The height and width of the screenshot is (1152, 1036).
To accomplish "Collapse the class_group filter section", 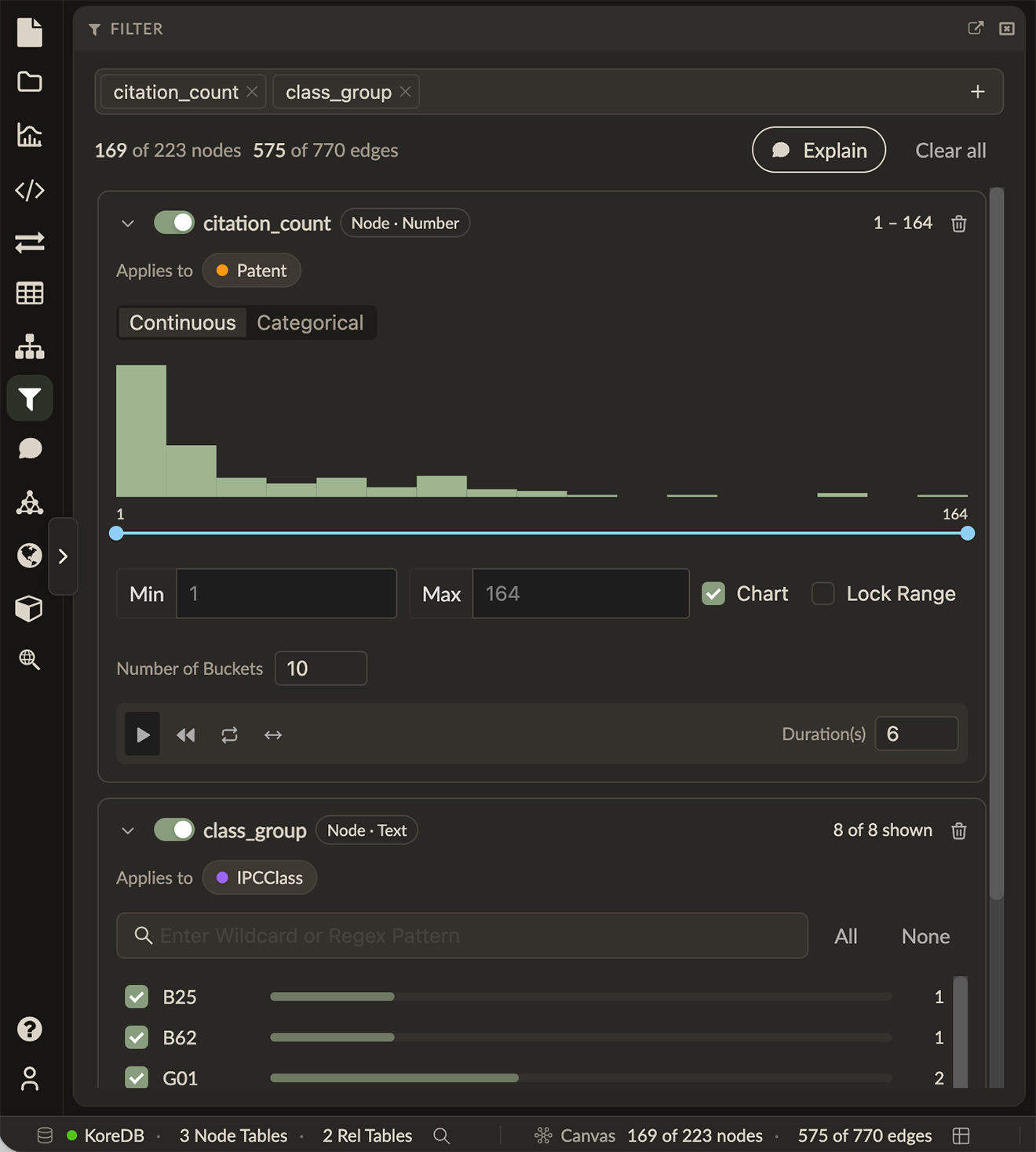I will pos(128,830).
